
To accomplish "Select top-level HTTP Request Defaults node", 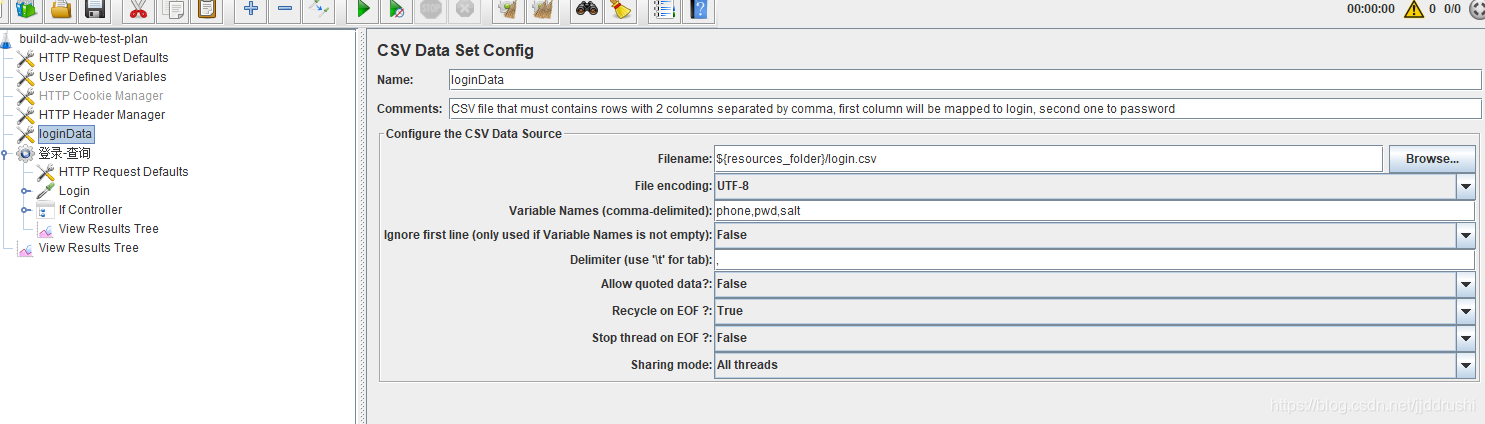I will pyautogui.click(x=103, y=58).
